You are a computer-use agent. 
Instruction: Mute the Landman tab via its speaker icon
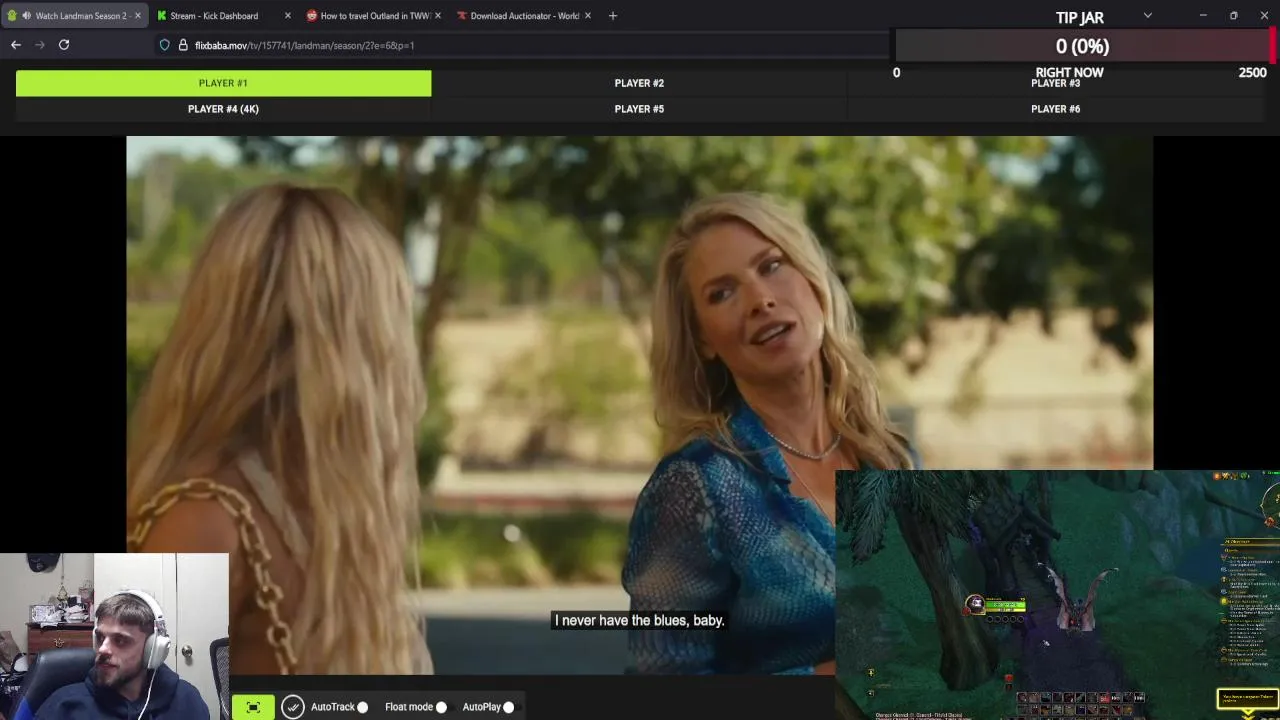pos(26,16)
